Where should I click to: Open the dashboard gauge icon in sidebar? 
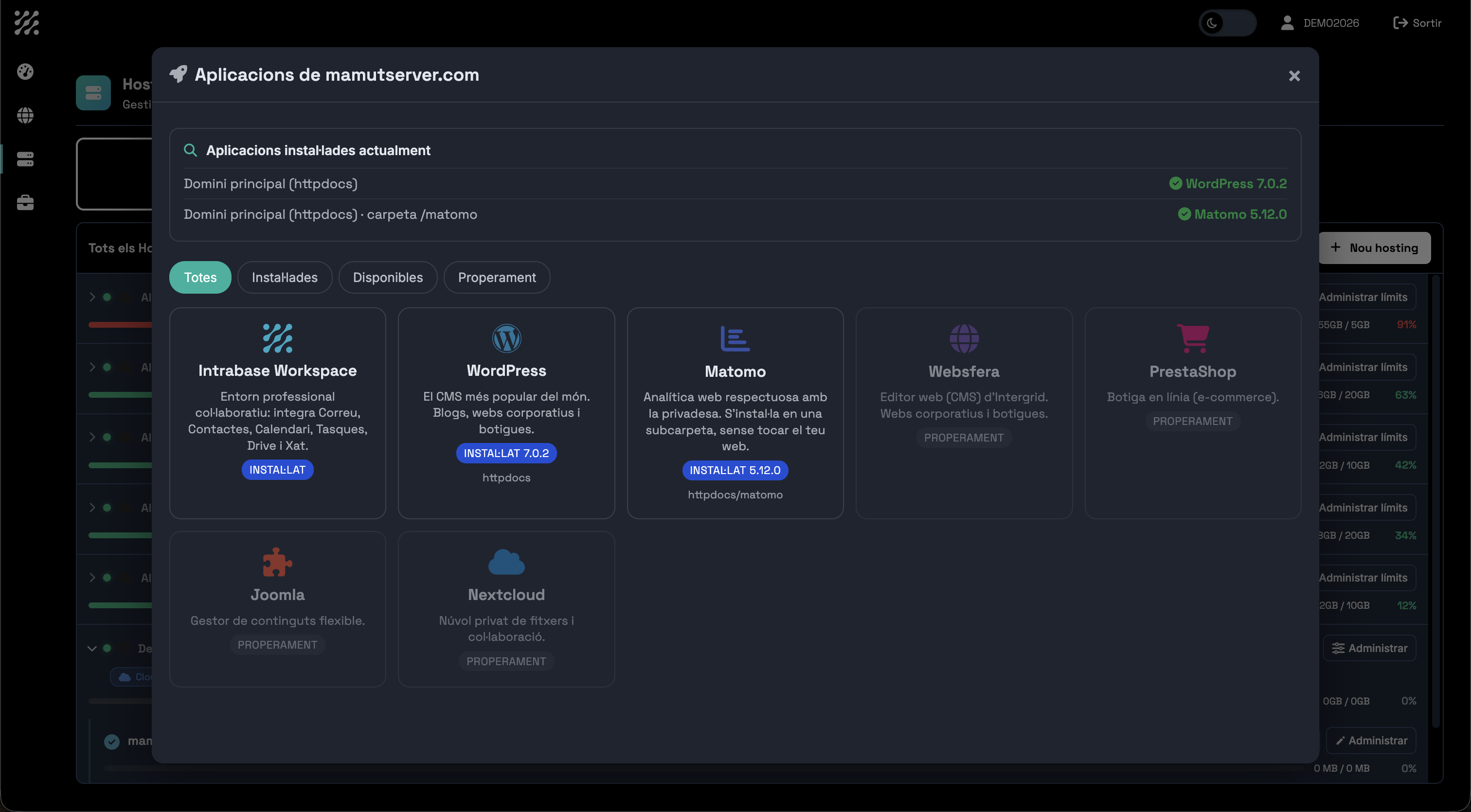25,71
